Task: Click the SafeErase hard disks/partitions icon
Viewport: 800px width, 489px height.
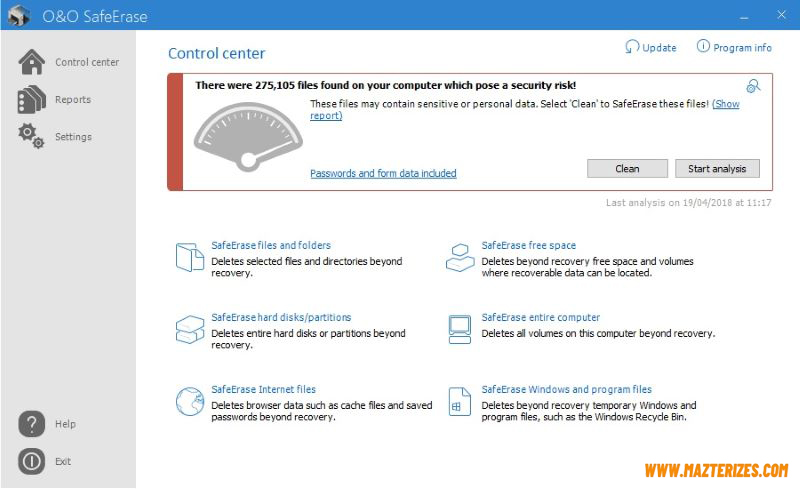Action: coord(190,330)
